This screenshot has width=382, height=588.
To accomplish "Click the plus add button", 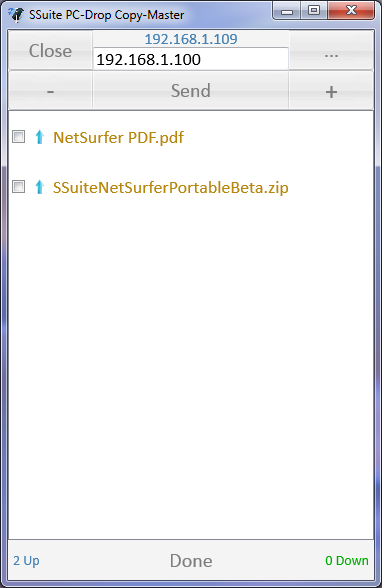I will point(331,90).
